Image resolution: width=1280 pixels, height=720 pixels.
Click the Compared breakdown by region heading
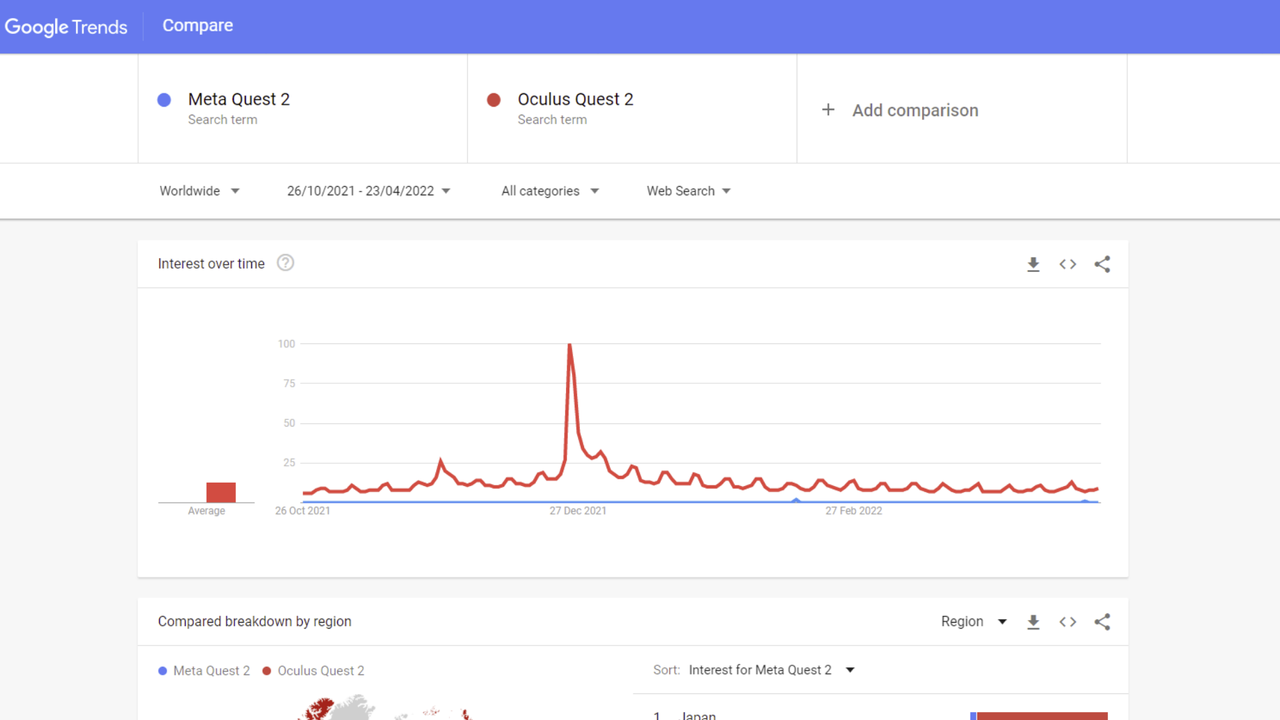(x=255, y=622)
